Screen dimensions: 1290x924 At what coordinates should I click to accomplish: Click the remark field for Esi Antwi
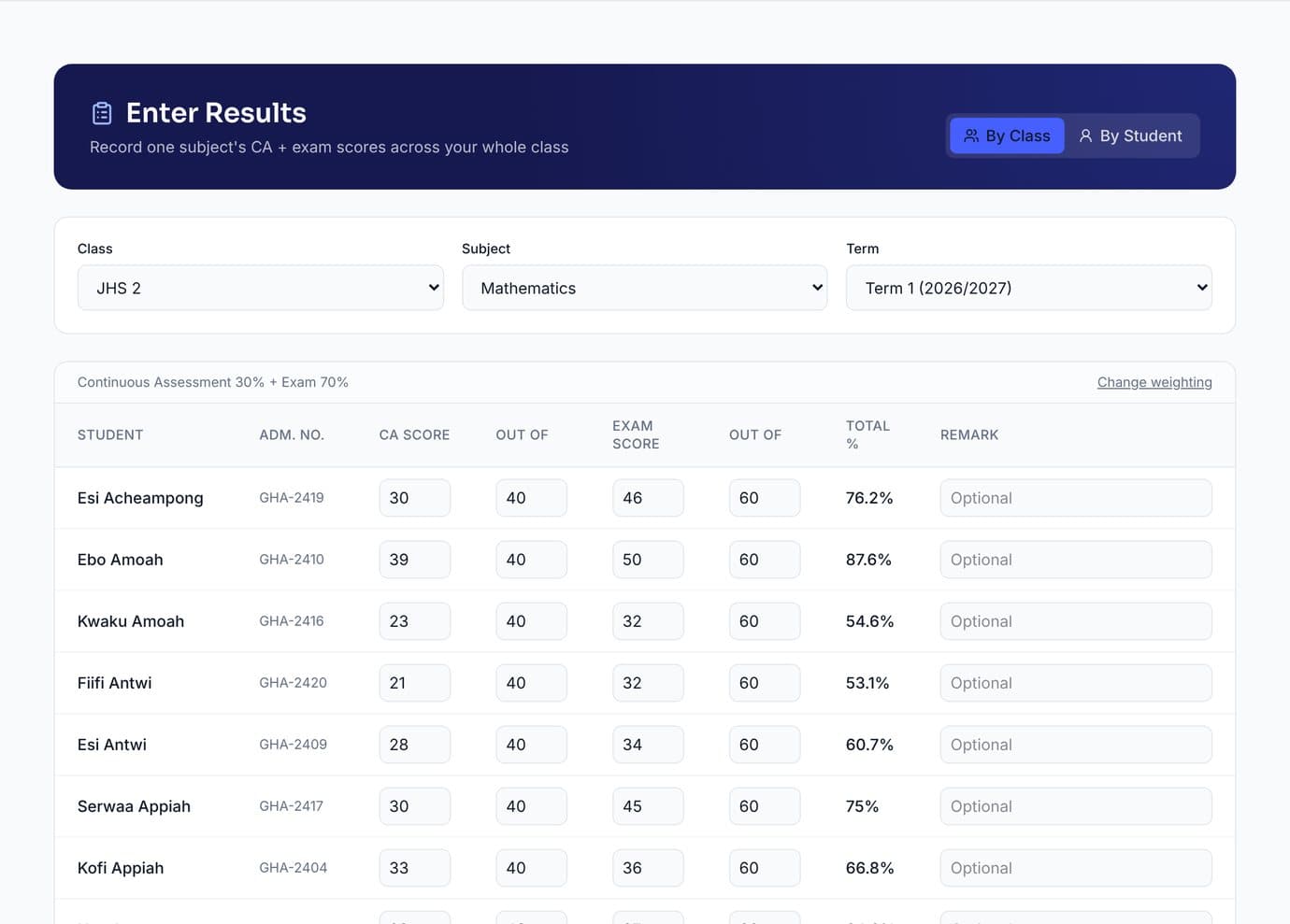[1076, 745]
